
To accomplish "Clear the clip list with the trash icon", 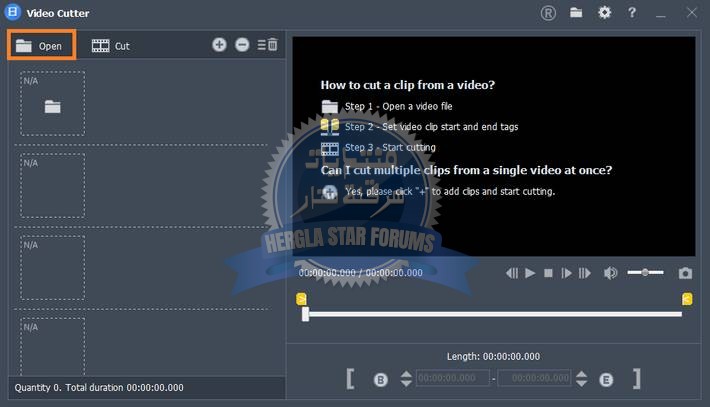I will [x=268, y=45].
